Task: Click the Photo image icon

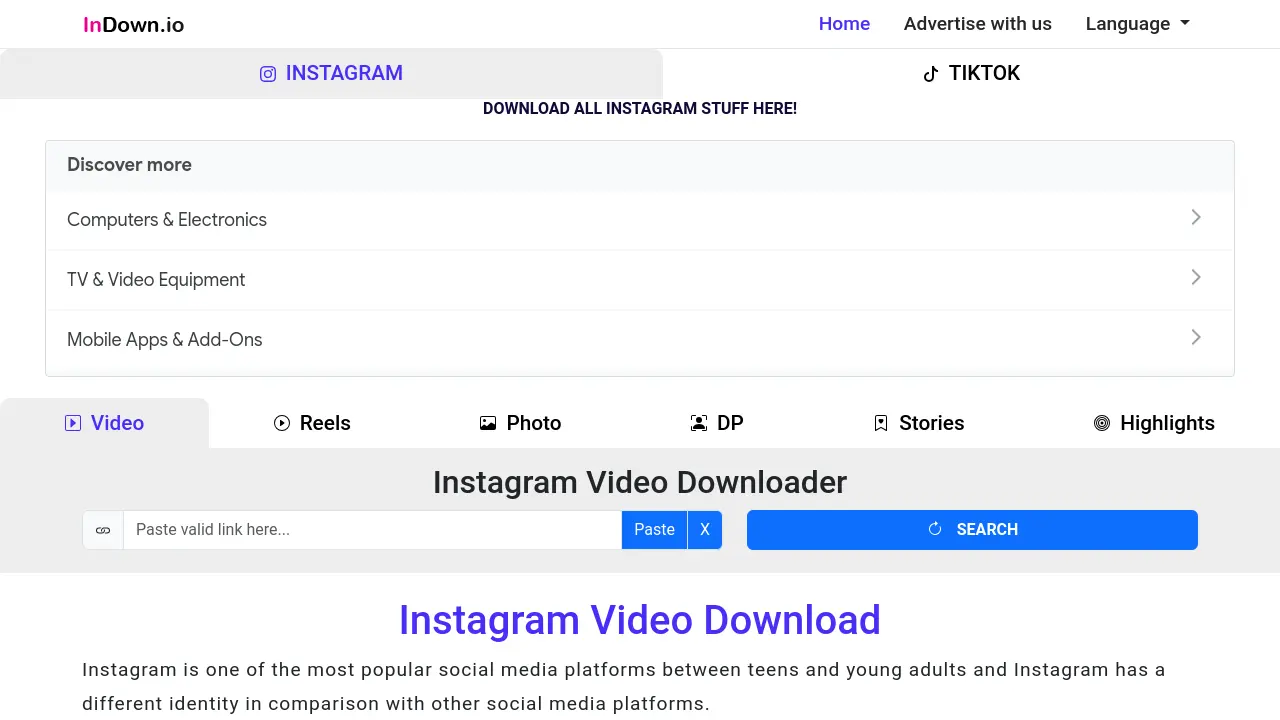Action: coord(488,423)
